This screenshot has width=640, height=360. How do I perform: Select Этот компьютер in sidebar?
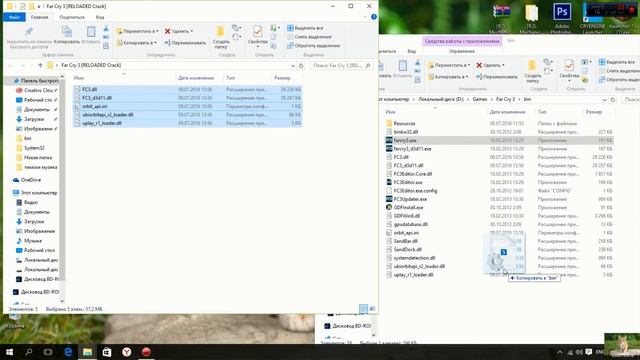click(x=36, y=193)
